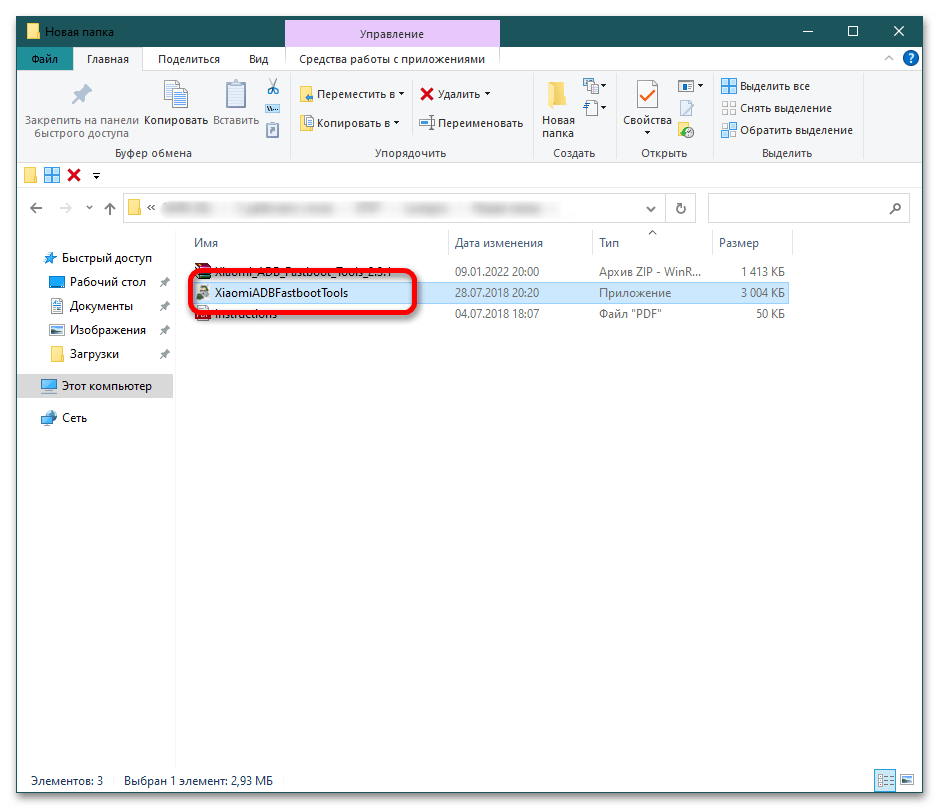Click the new item icon

pos(591,86)
